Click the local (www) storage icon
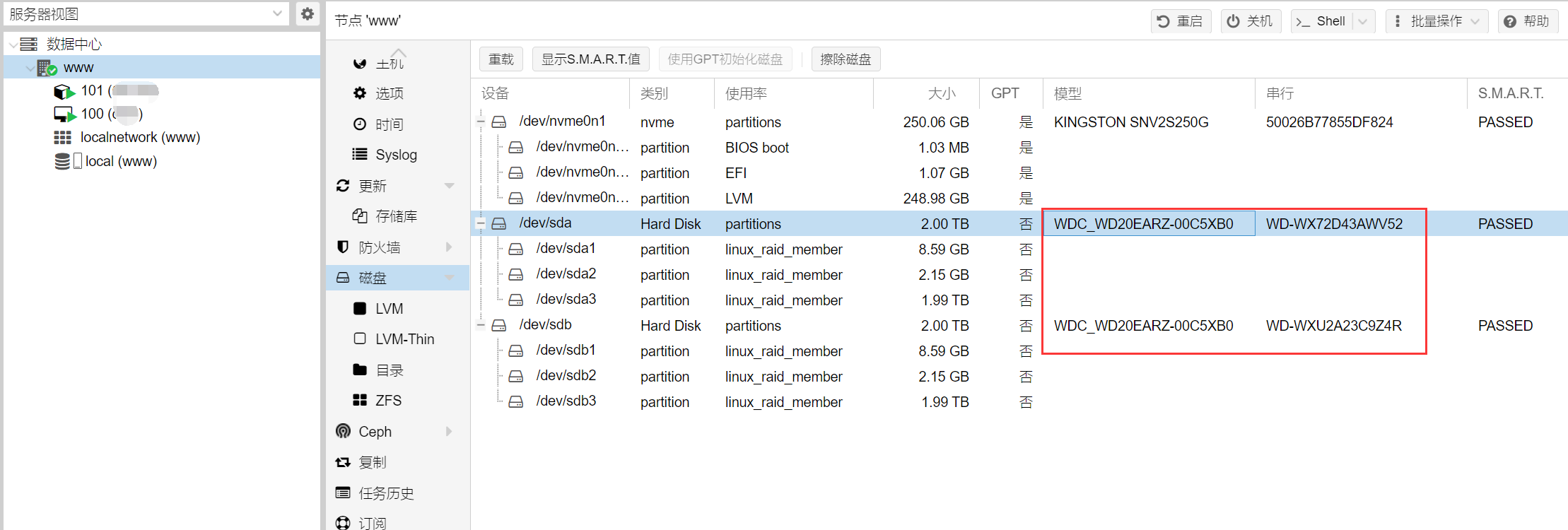The image size is (1568, 530). 63,161
